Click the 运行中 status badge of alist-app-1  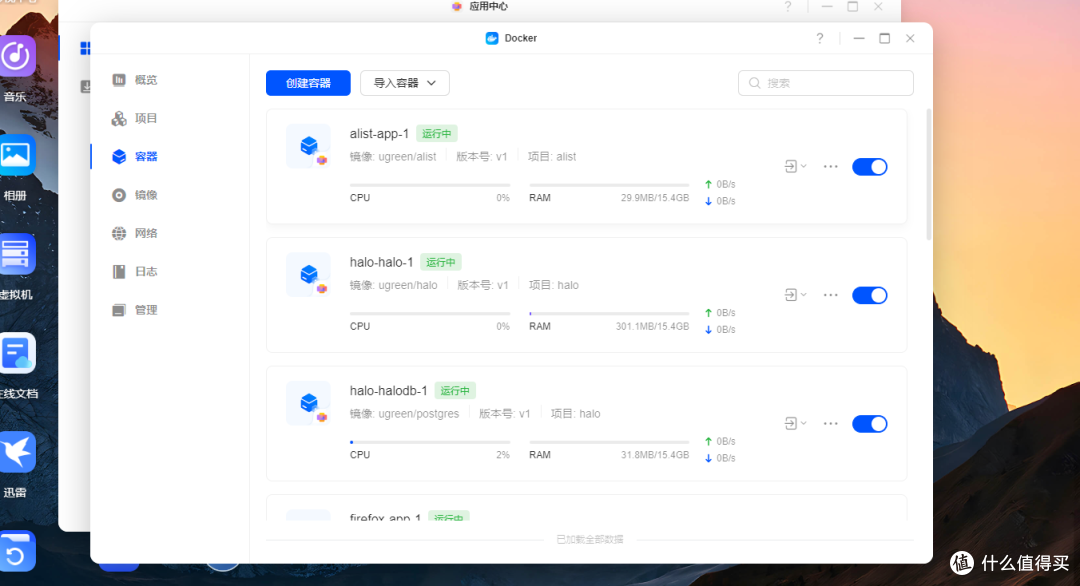coord(437,134)
